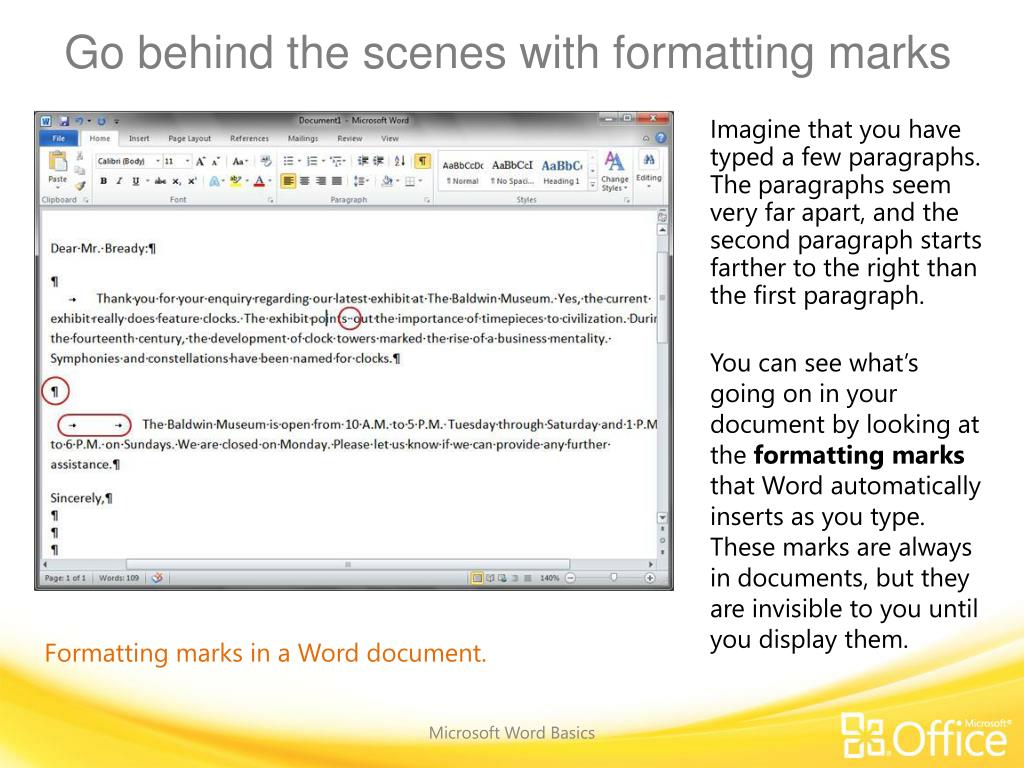Switch to the Mailings tab
The height and width of the screenshot is (768, 1024).
[x=303, y=138]
